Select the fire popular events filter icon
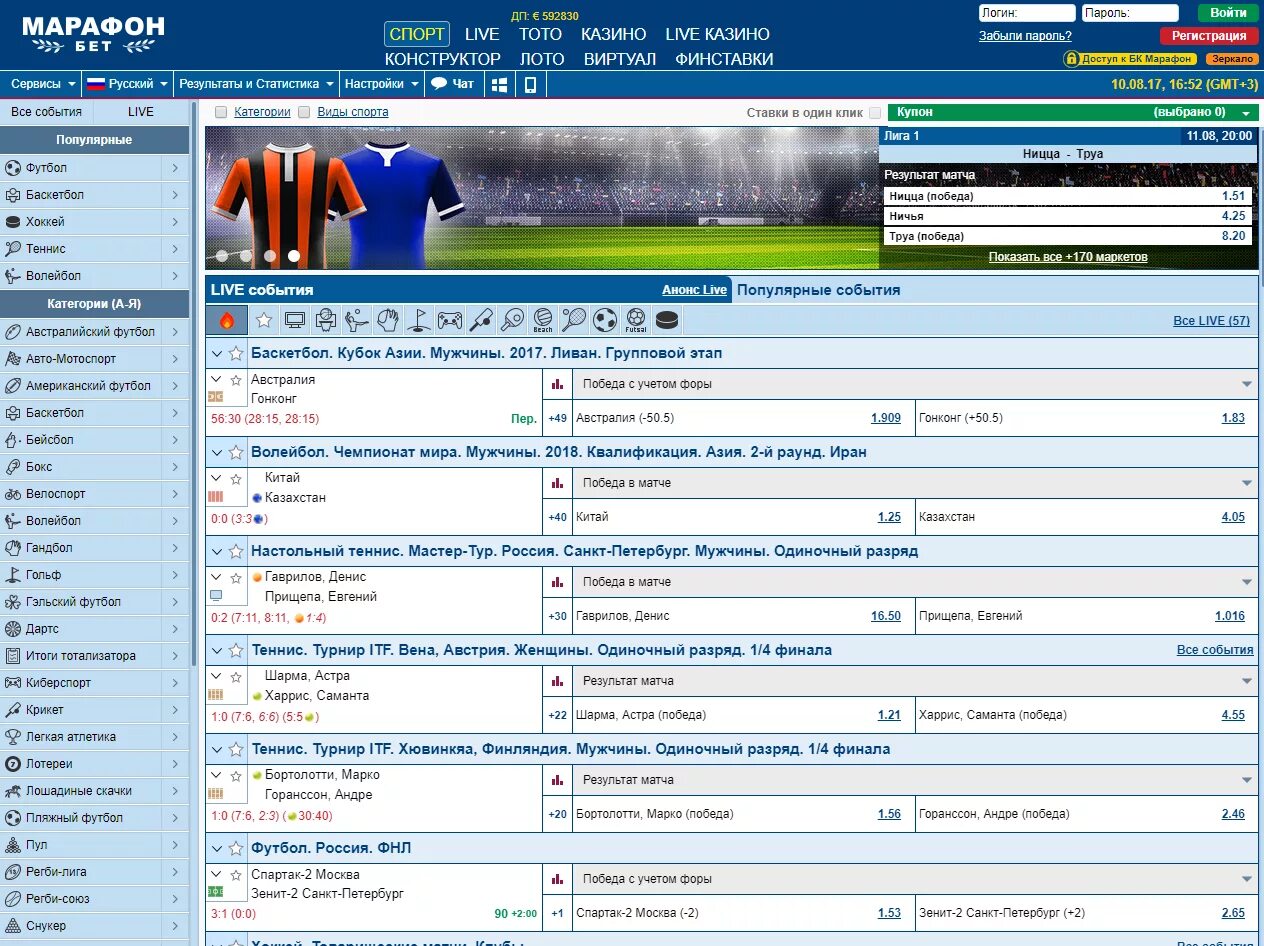Screen dimensions: 1264x946 pyautogui.click(x=227, y=320)
